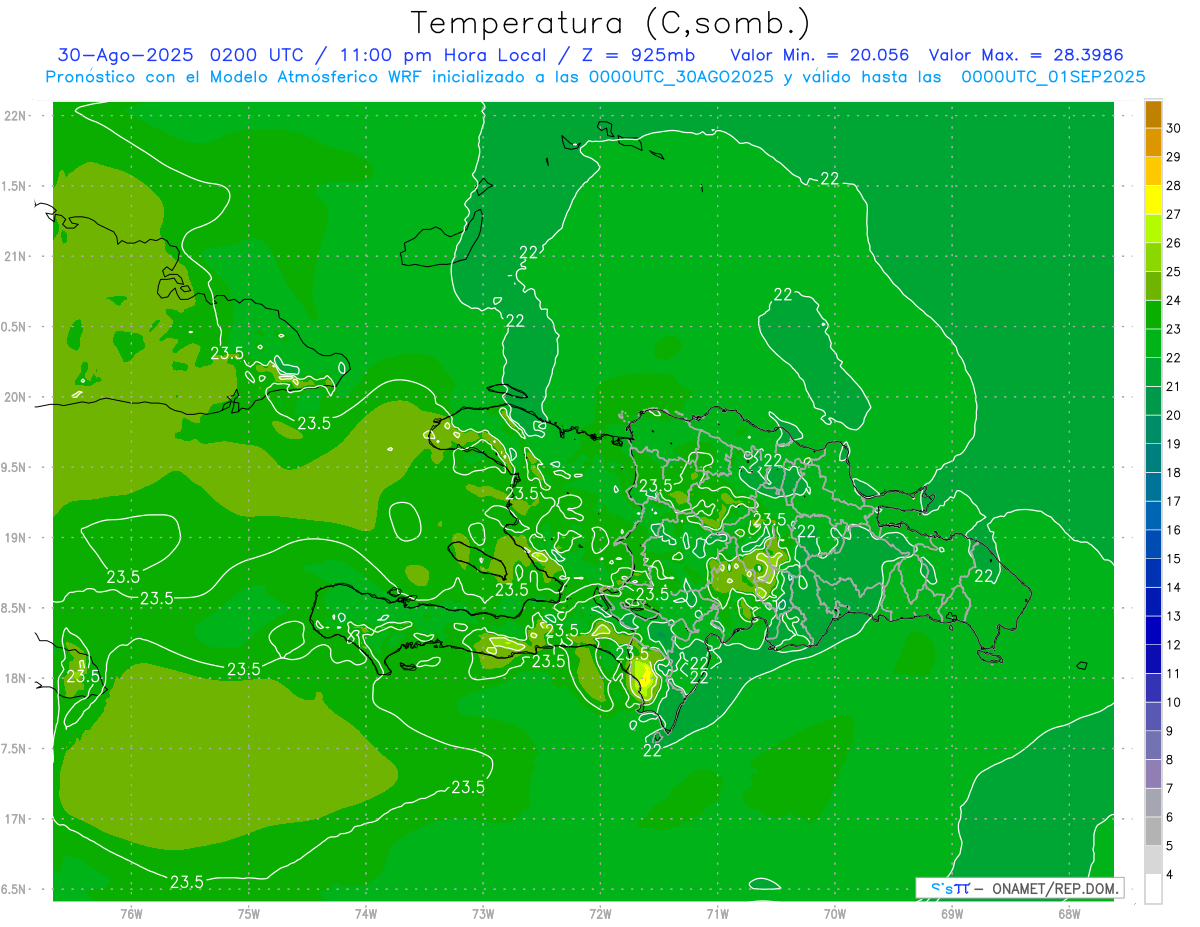Click the "0.5N" latitude axis label
This screenshot has height=927, width=1200.
(x=14, y=327)
